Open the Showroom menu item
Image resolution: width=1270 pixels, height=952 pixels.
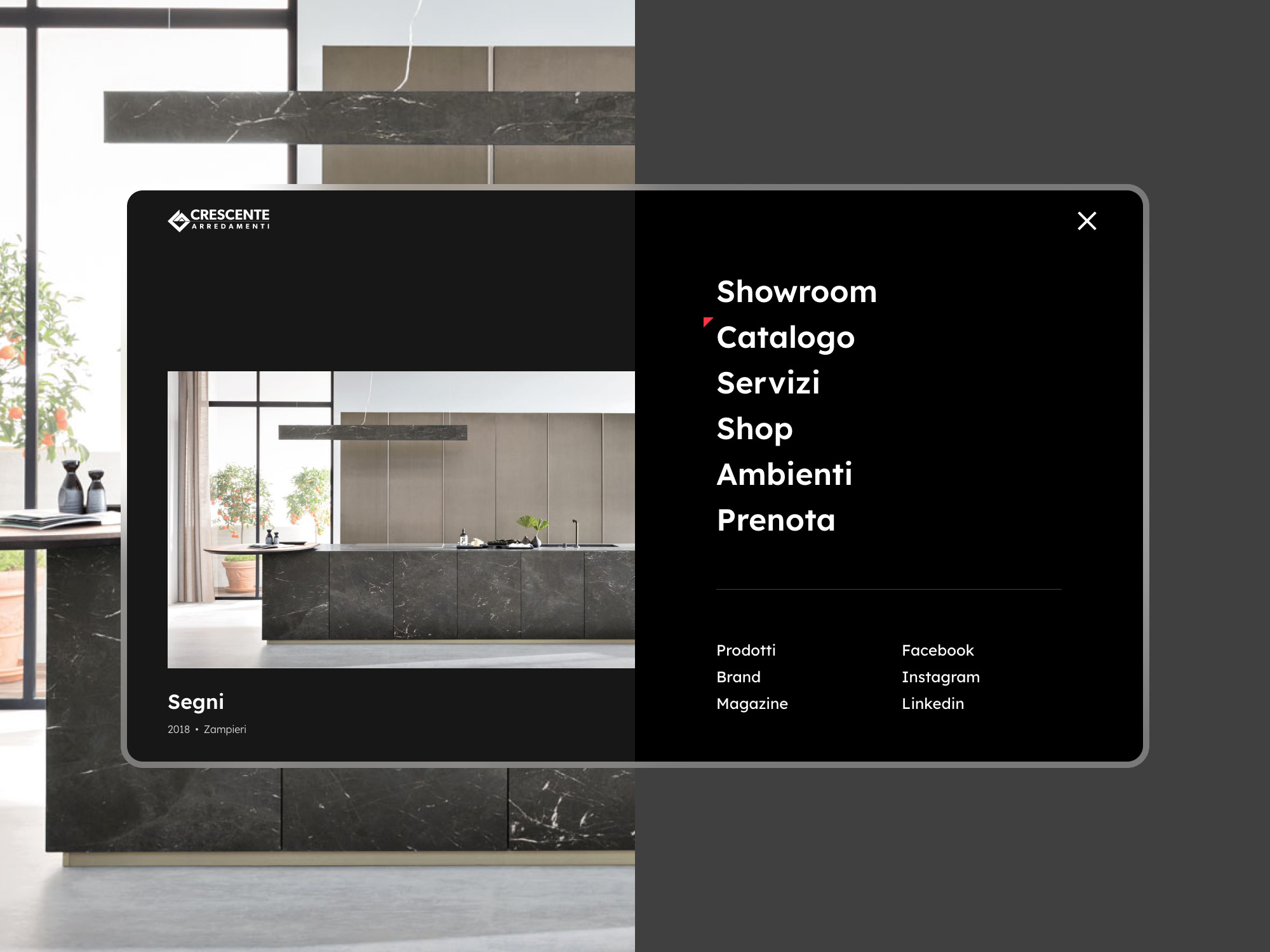(796, 292)
